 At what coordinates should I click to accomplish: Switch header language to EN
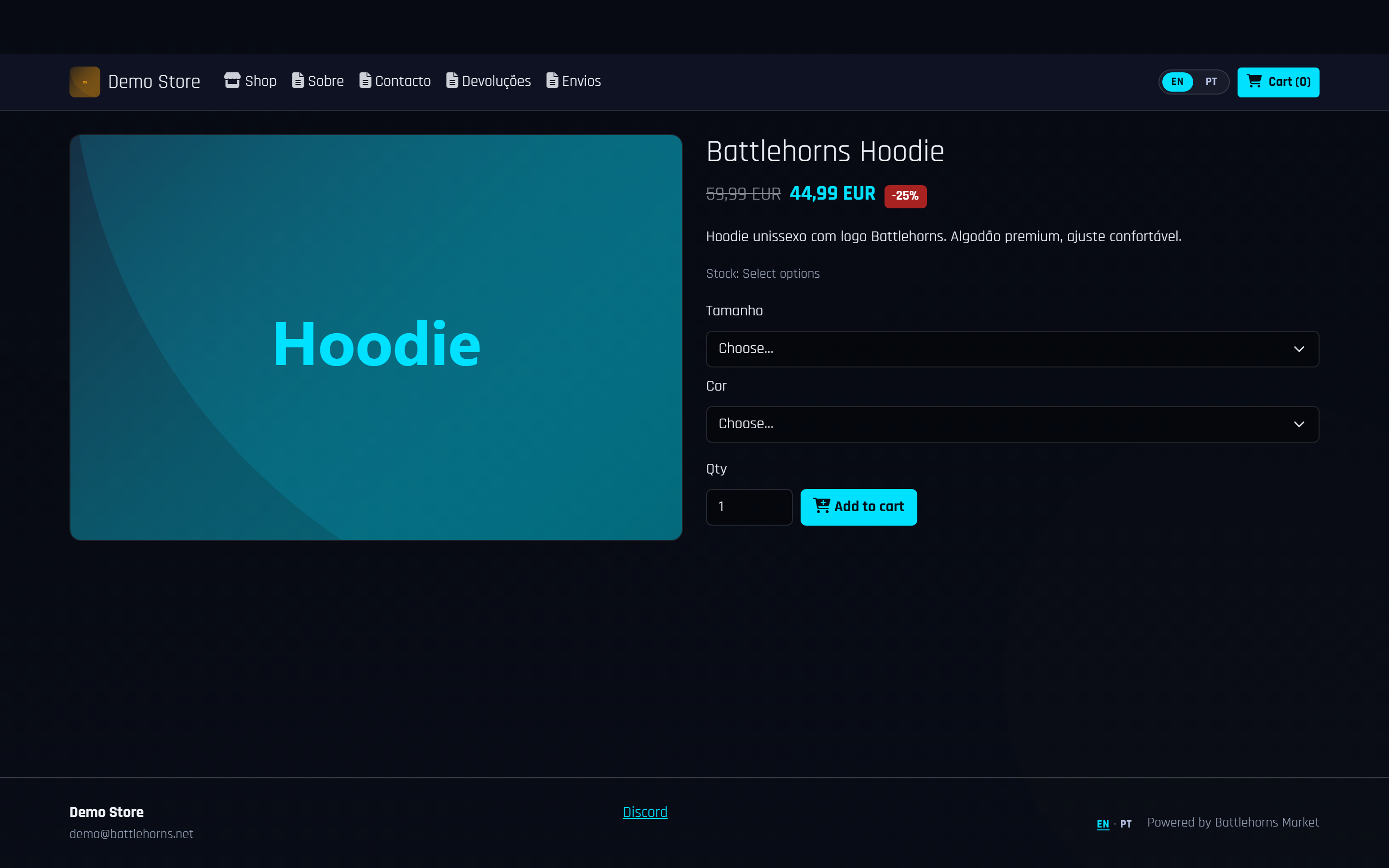[1177, 81]
